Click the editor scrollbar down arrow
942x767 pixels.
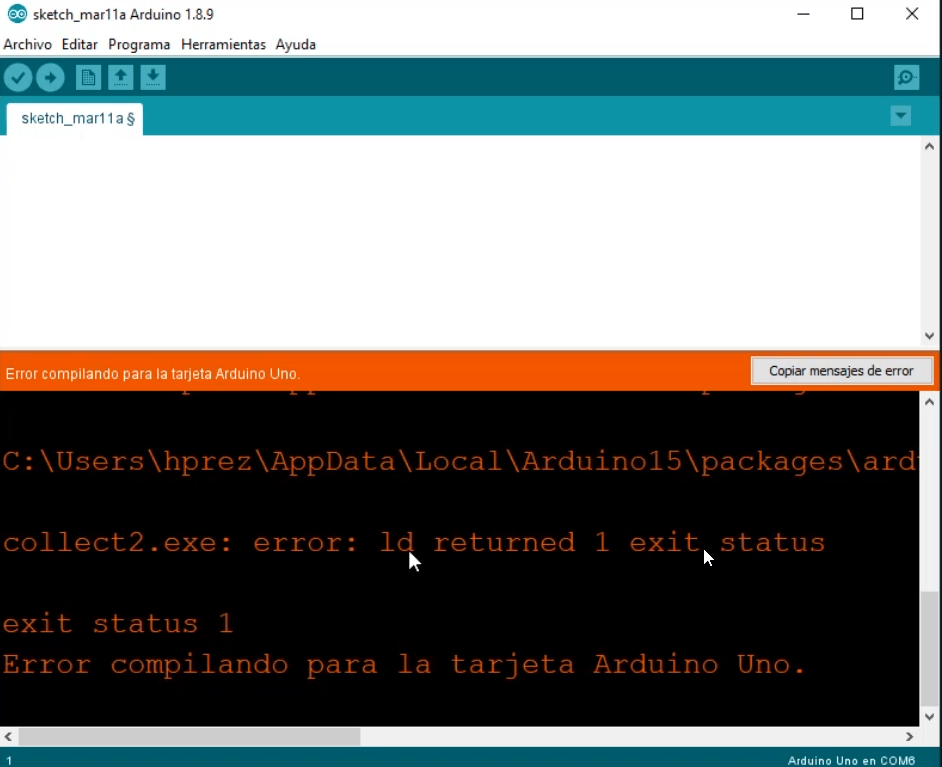pos(929,336)
